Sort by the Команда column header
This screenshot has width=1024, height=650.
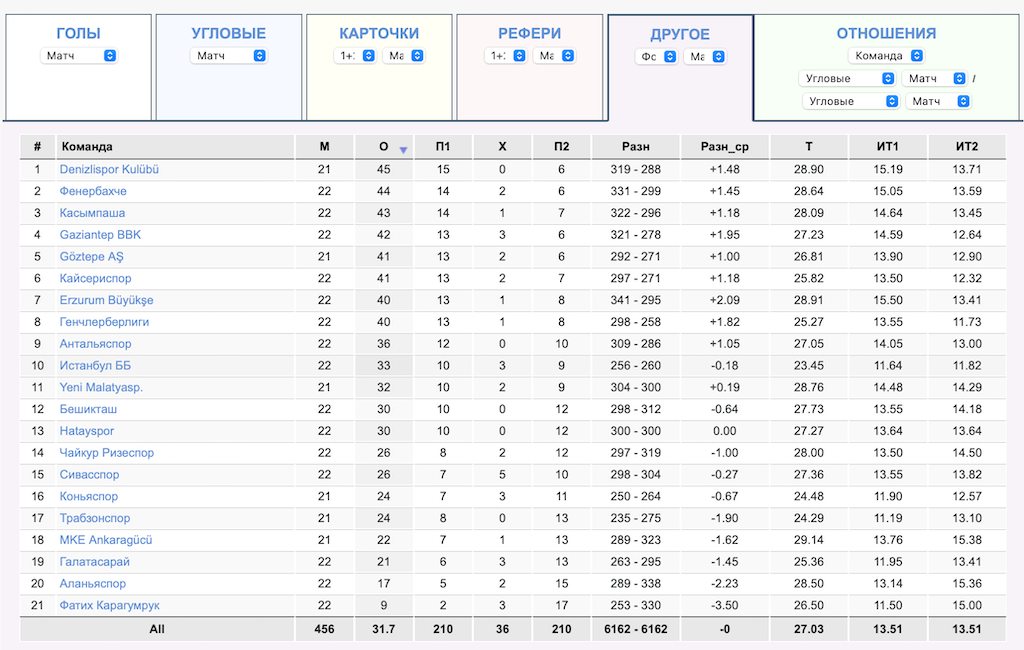pyautogui.click(x=175, y=146)
